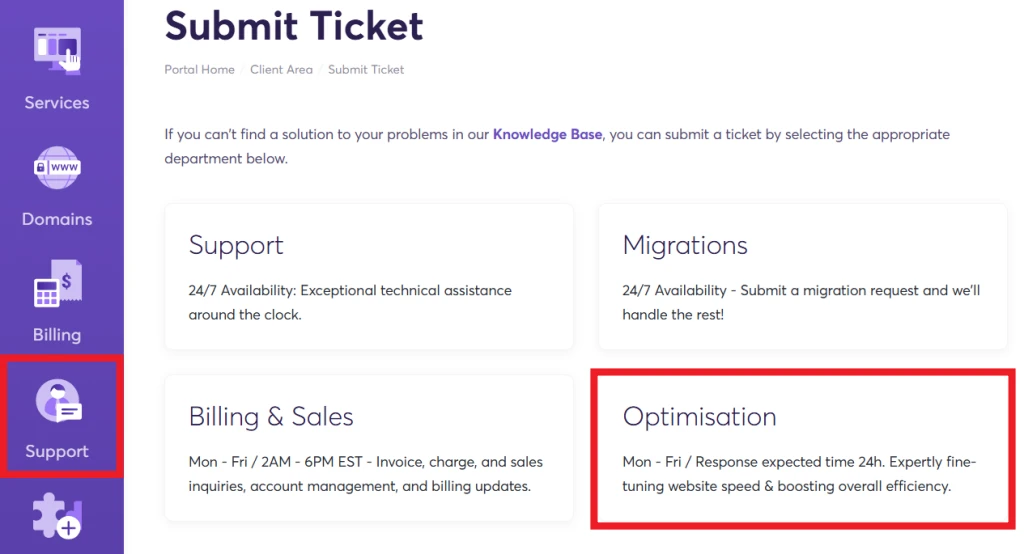This screenshot has width=1024, height=554.
Task: Click the Domains www globe icon
Action: pyautogui.click(x=57, y=167)
